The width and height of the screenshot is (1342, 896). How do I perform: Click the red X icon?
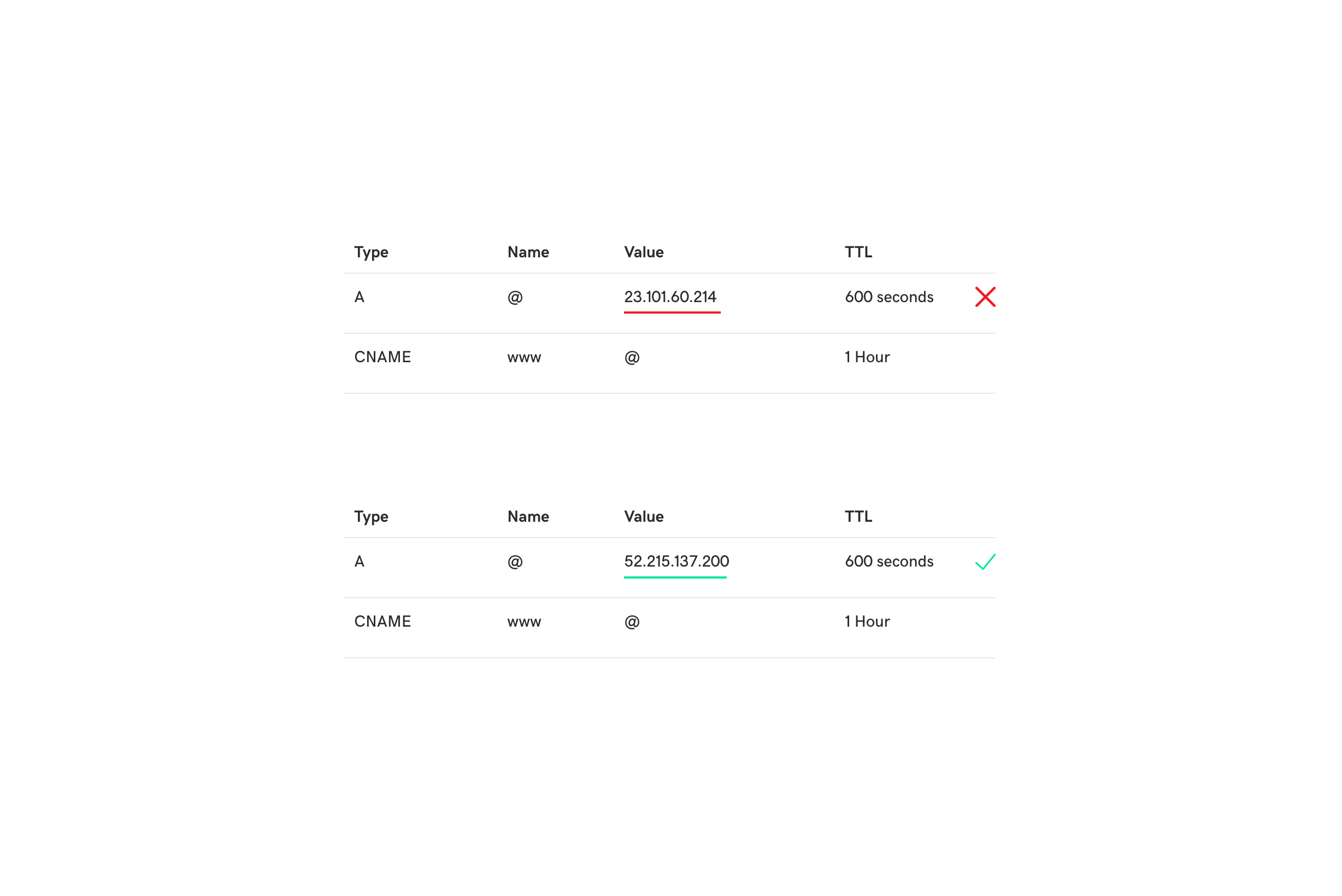click(985, 297)
